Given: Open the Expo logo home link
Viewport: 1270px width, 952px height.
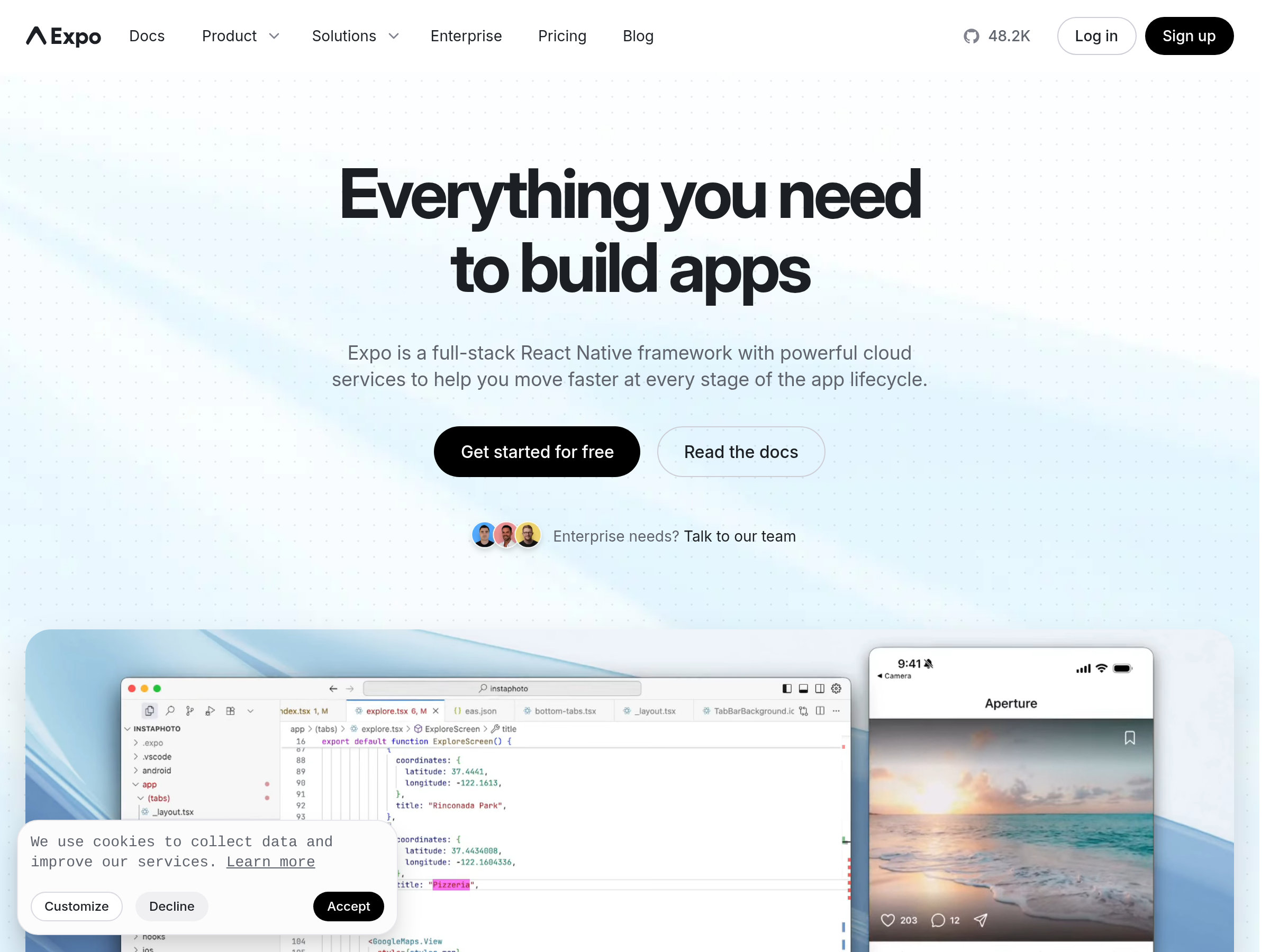Looking at the screenshot, I should coord(63,36).
